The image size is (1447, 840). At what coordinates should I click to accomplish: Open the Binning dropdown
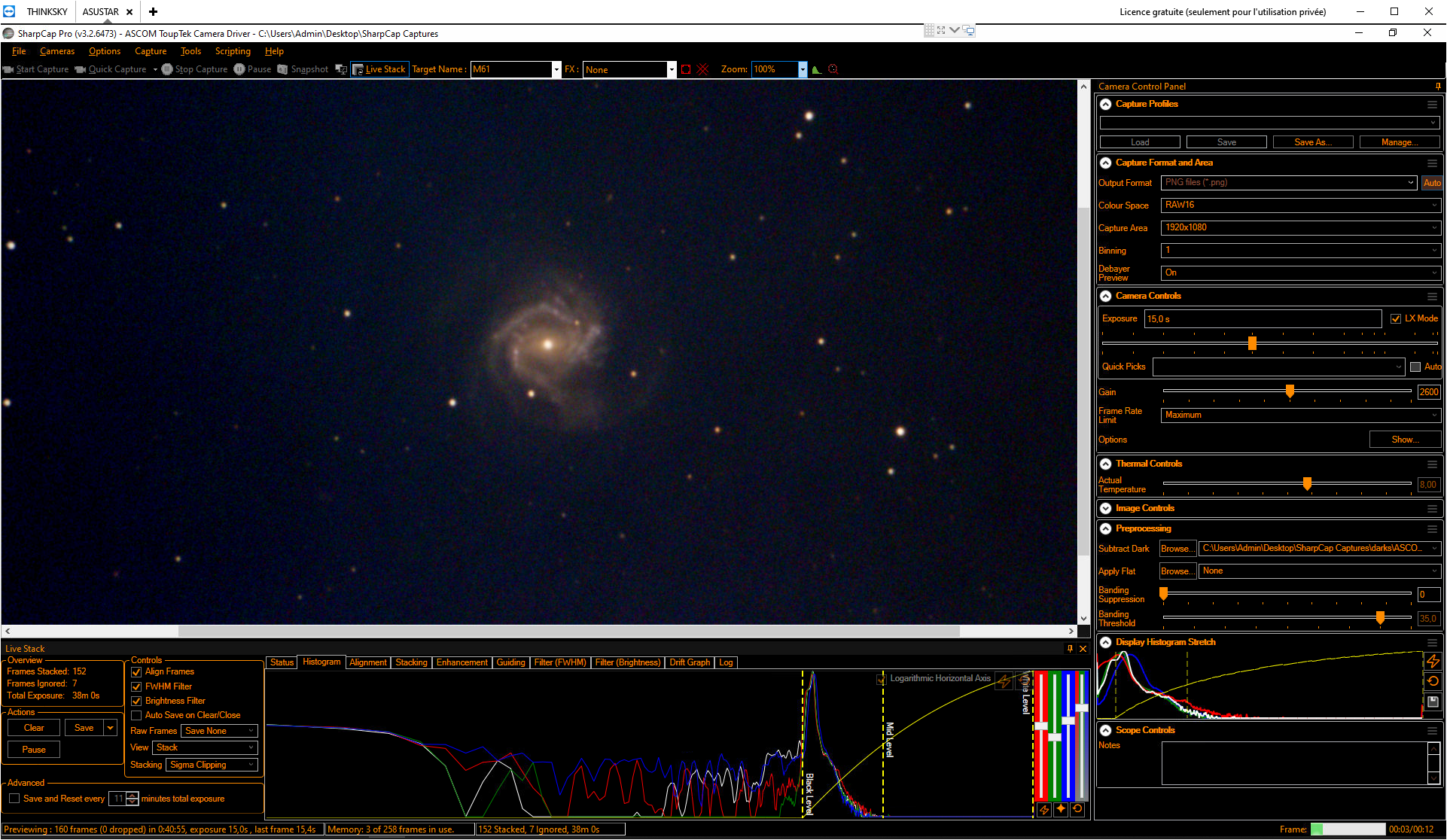tap(1300, 250)
